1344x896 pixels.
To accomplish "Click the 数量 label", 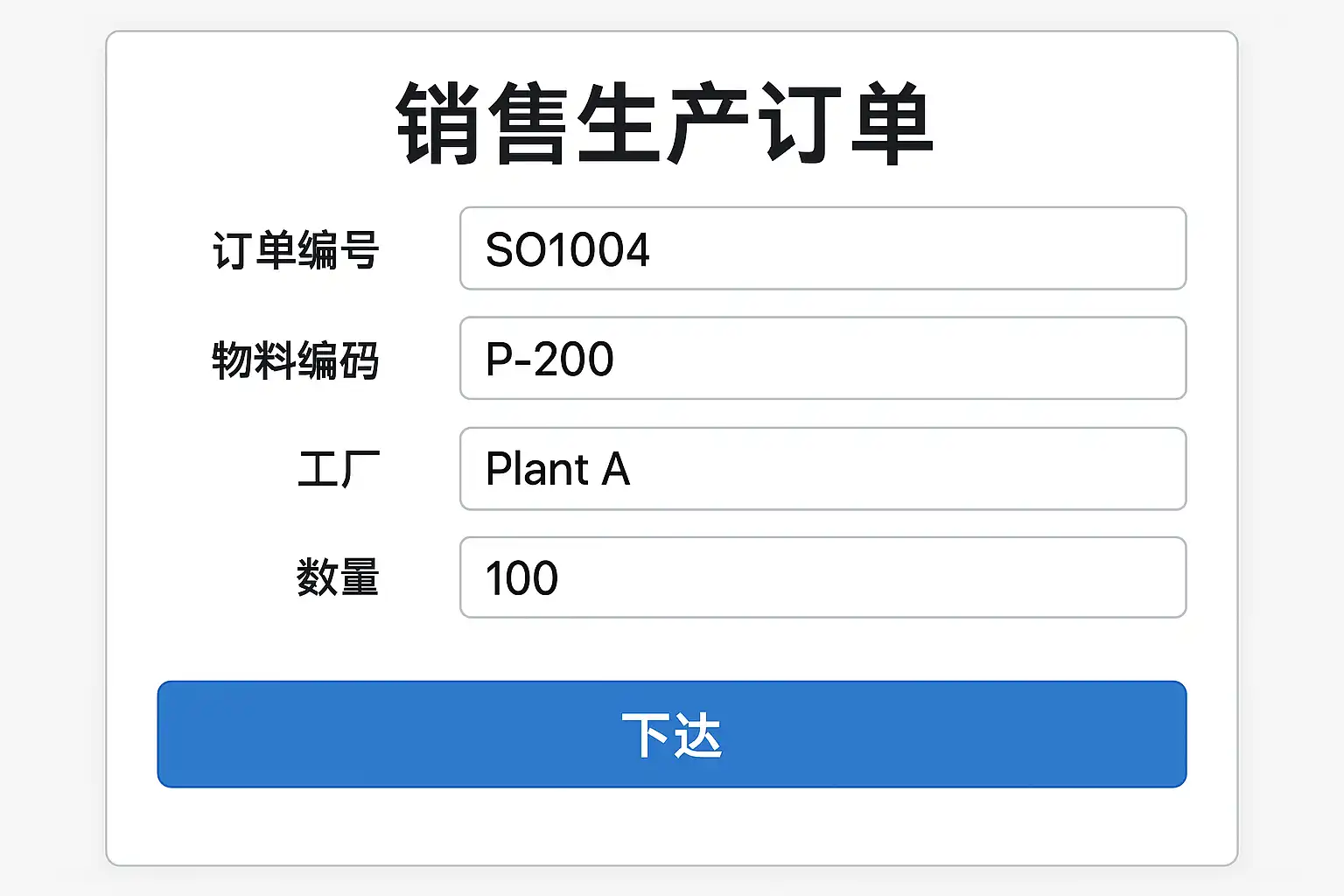I will (338, 578).
